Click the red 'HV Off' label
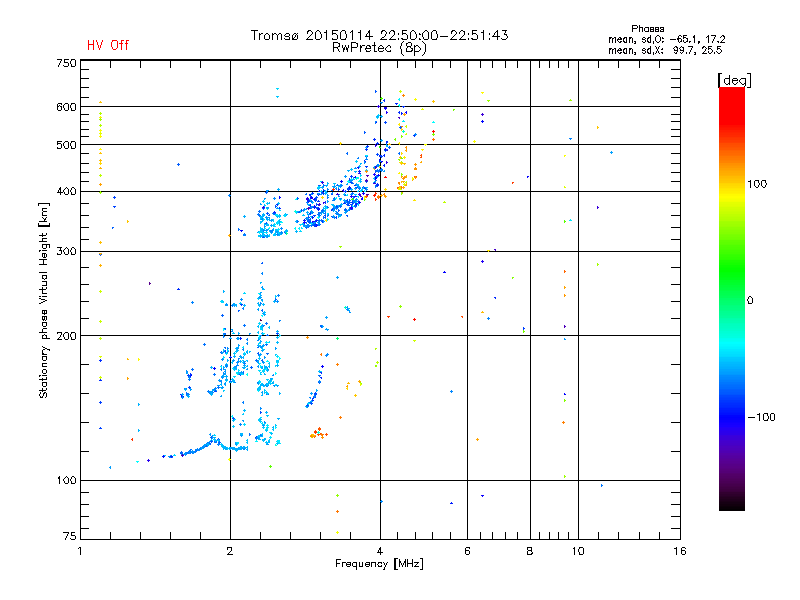Screen dimensions: 800x600 (108, 45)
